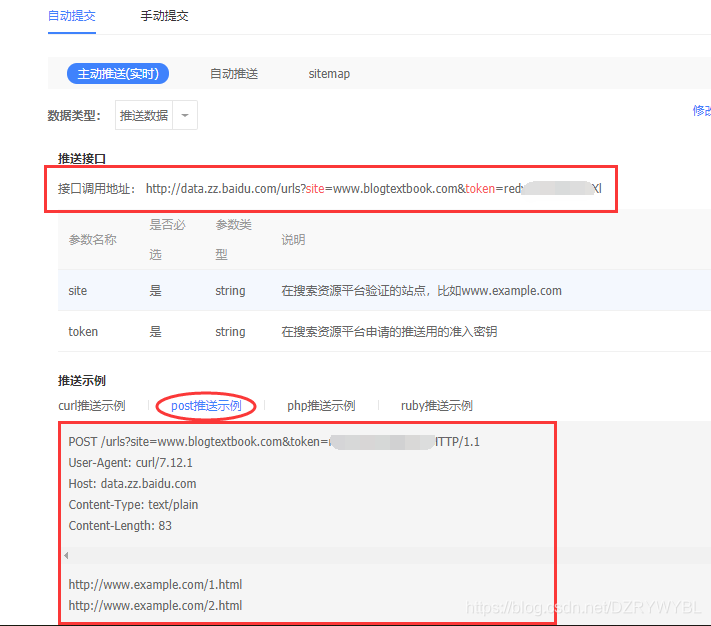Open the sitemap submission option

point(329,73)
